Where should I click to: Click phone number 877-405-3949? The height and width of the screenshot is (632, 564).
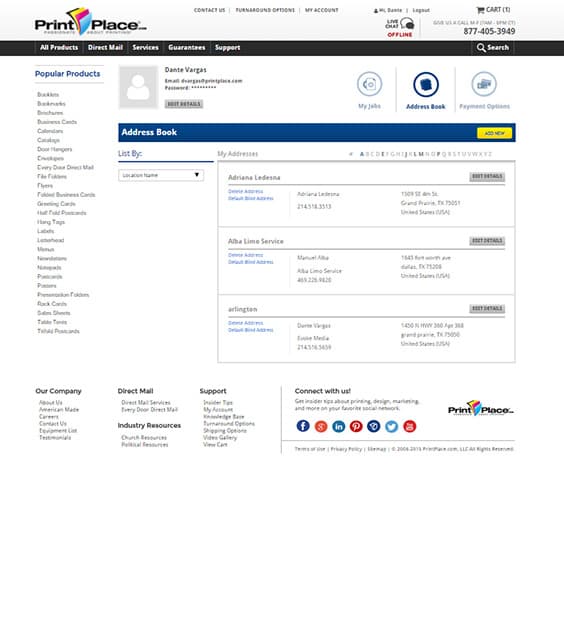click(x=489, y=31)
